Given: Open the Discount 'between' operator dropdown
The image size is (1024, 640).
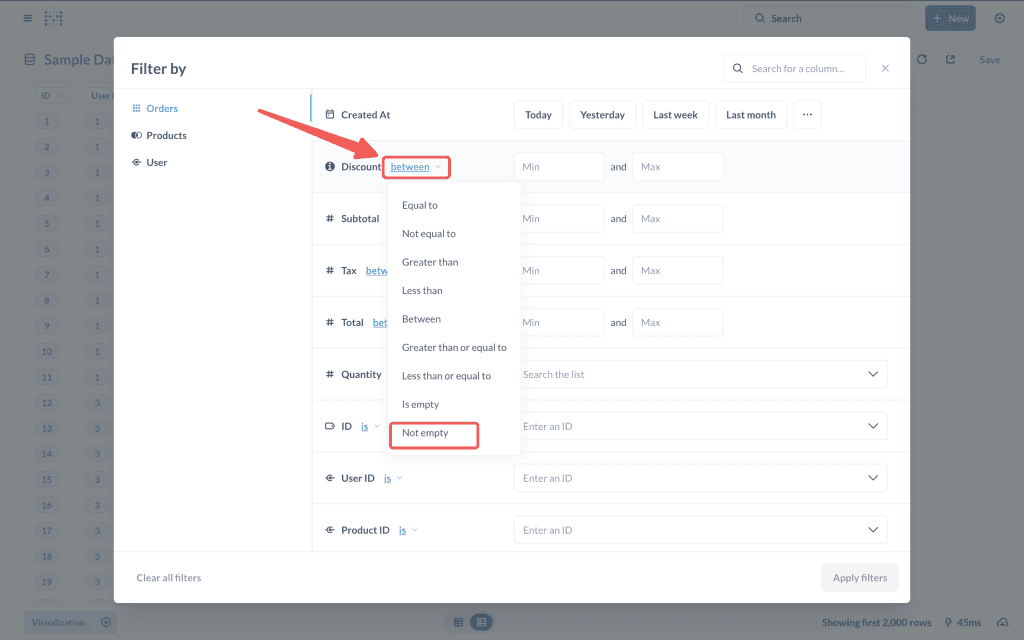Looking at the screenshot, I should 415,167.
